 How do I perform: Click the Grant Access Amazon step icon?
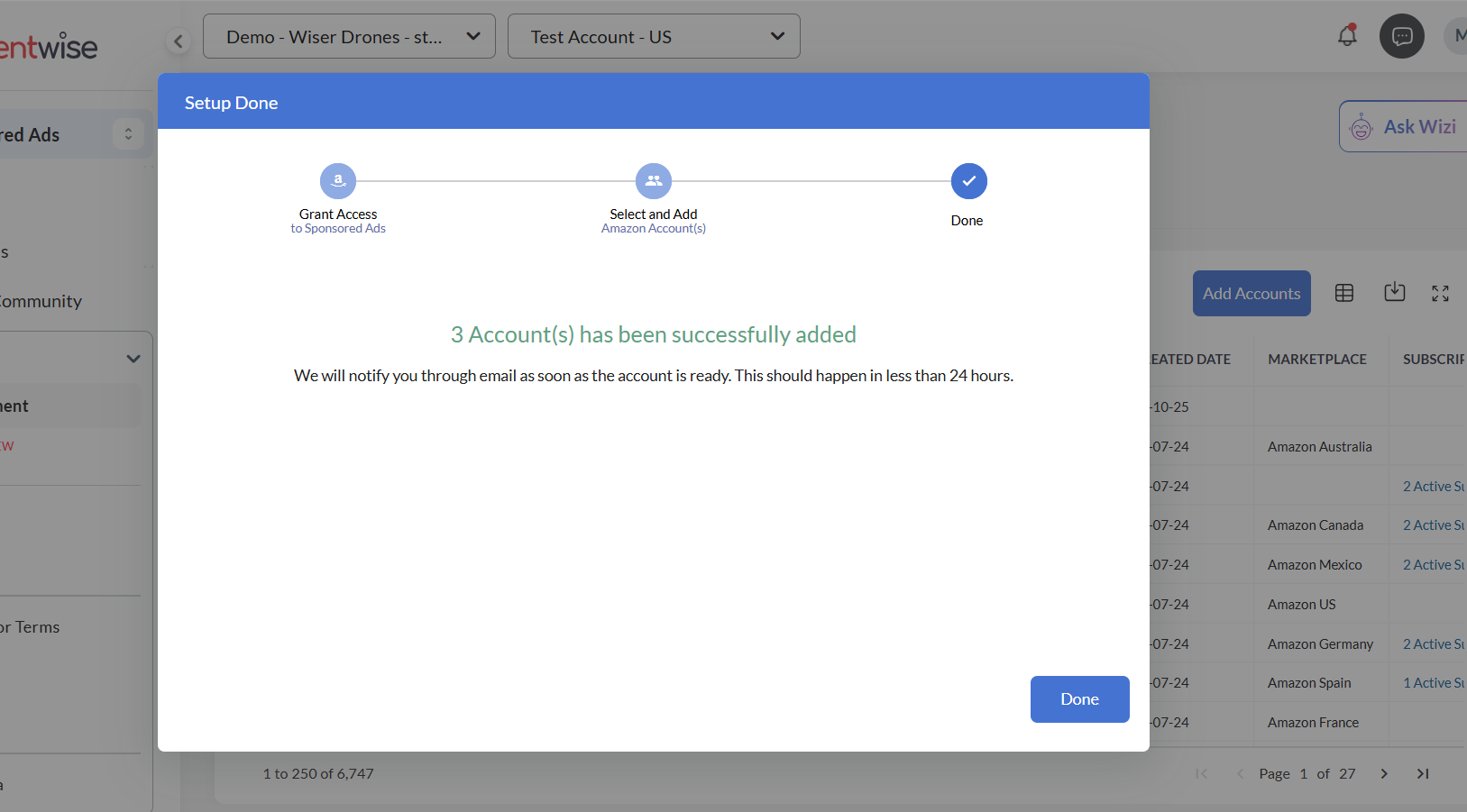[x=338, y=181]
